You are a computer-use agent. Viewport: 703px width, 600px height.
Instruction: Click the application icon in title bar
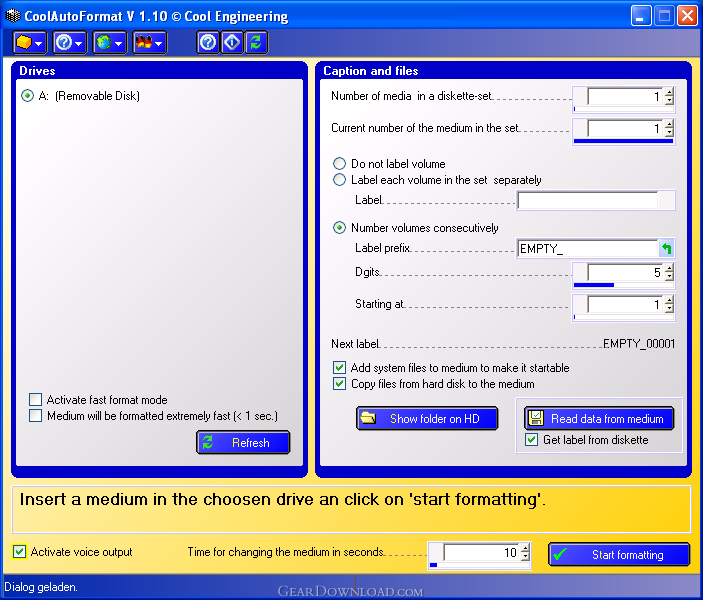pyautogui.click(x=13, y=16)
